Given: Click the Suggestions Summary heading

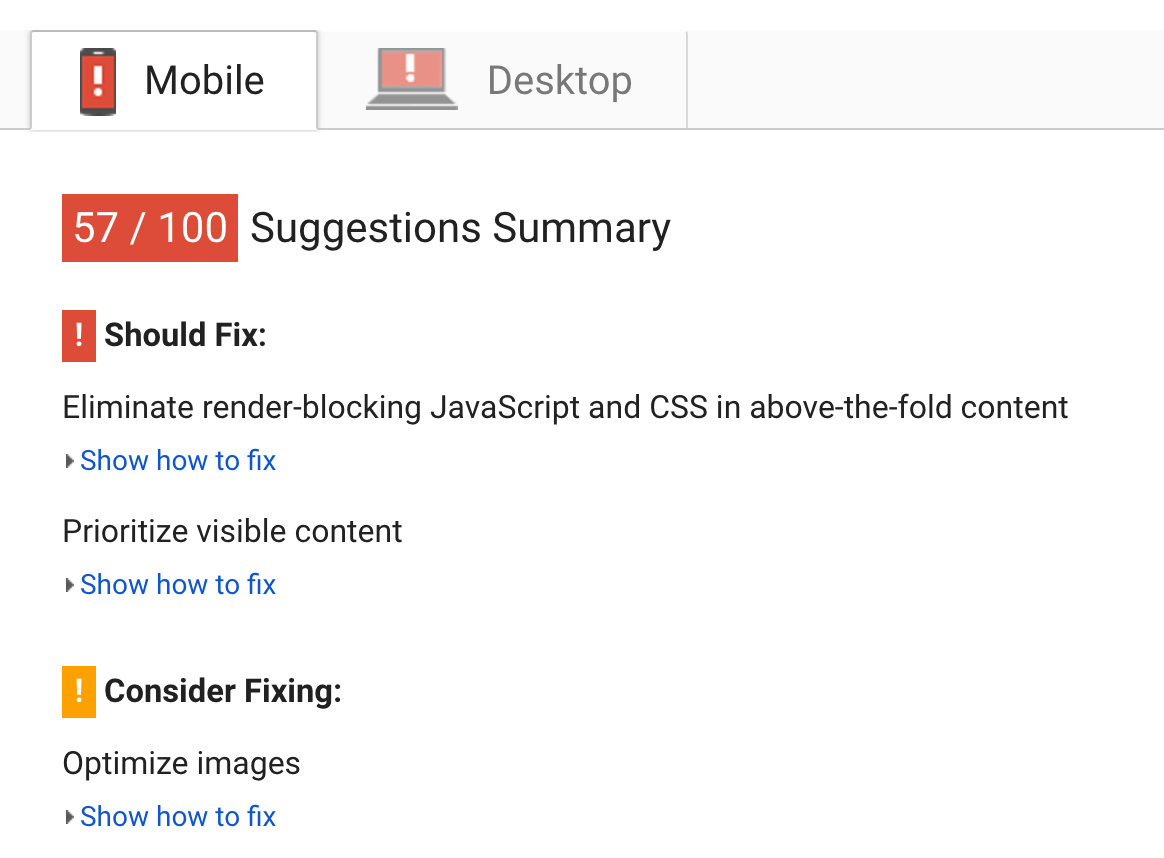Looking at the screenshot, I should [460, 228].
